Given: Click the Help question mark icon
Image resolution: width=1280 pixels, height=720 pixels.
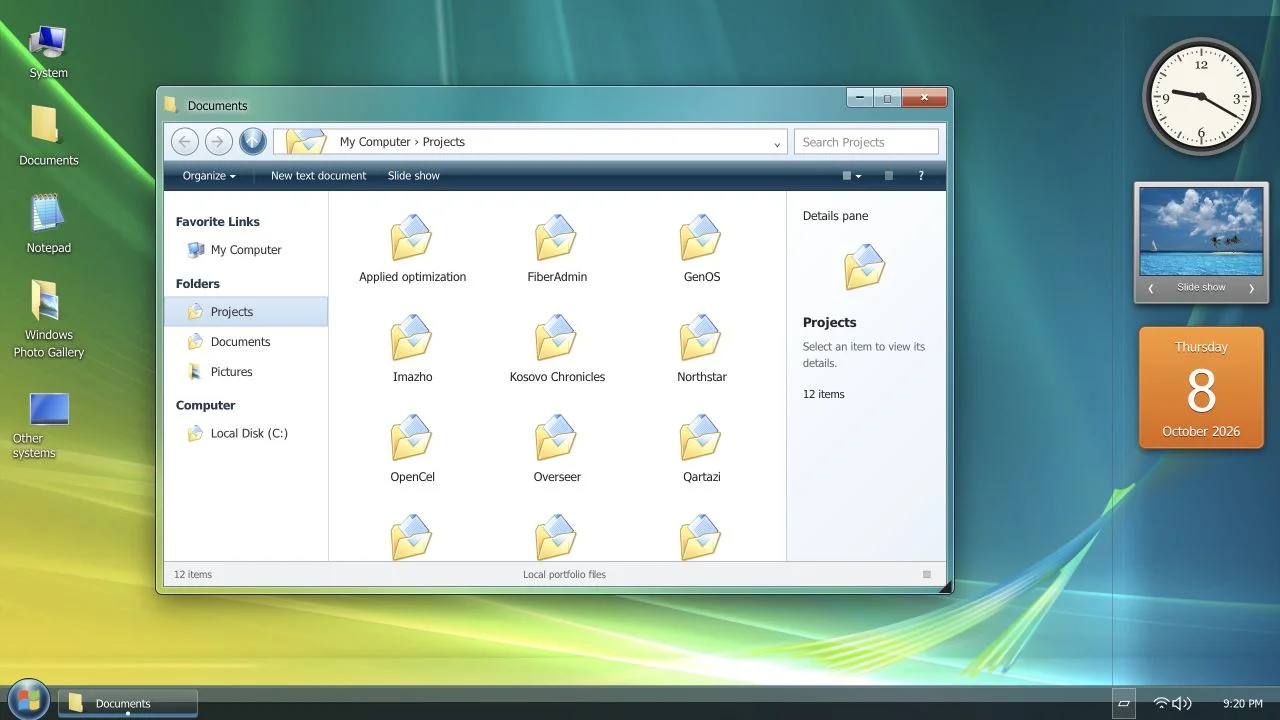Looking at the screenshot, I should pos(921,176).
